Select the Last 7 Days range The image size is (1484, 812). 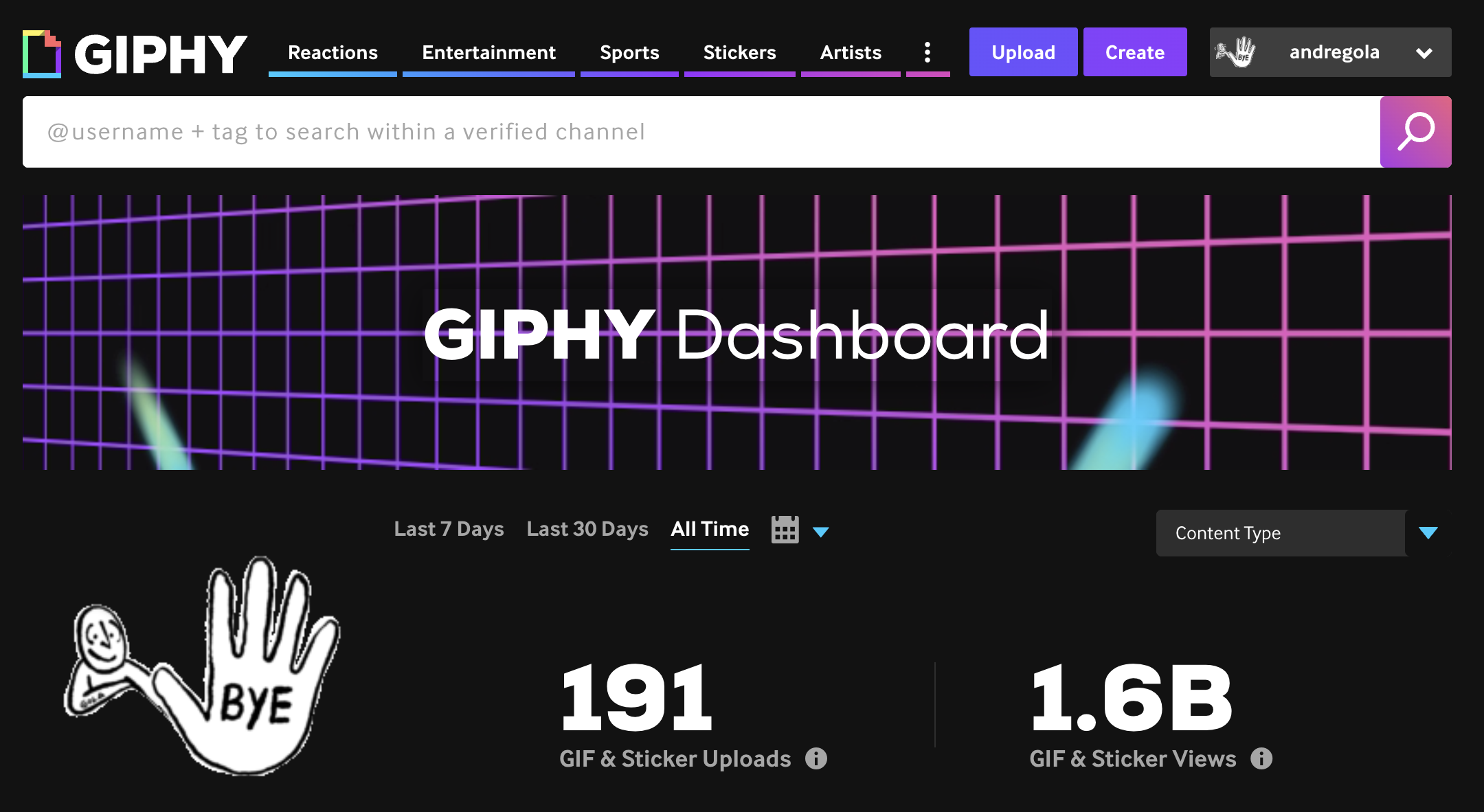coord(449,529)
